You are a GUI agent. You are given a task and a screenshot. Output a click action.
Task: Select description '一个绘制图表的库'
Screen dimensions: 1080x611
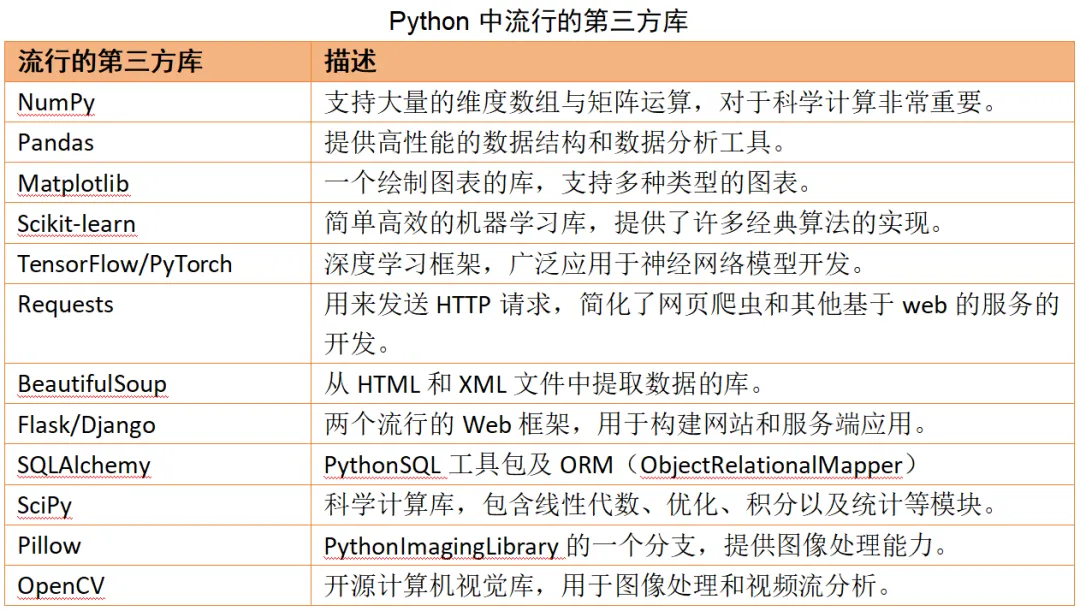429,183
